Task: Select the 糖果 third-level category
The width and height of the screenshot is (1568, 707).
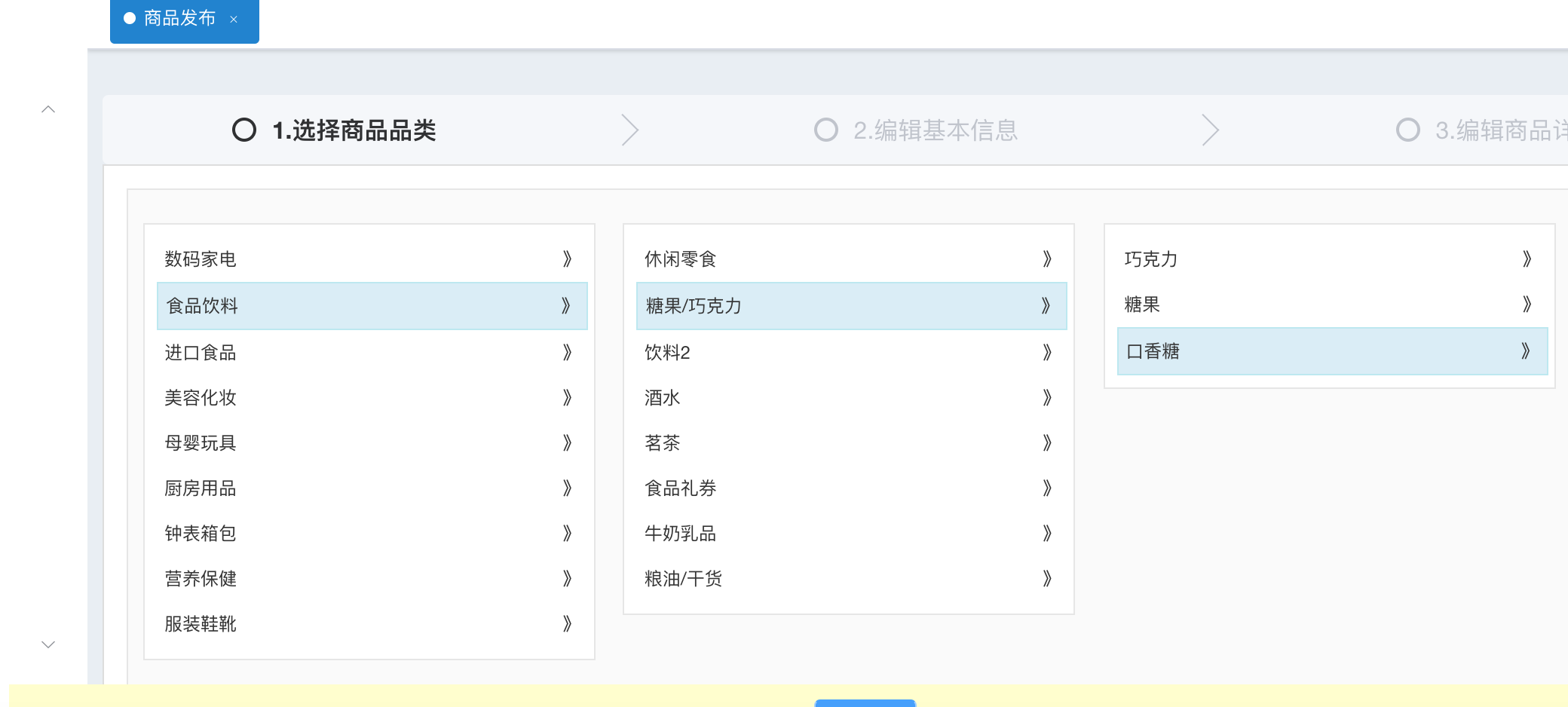Action: tap(1332, 305)
